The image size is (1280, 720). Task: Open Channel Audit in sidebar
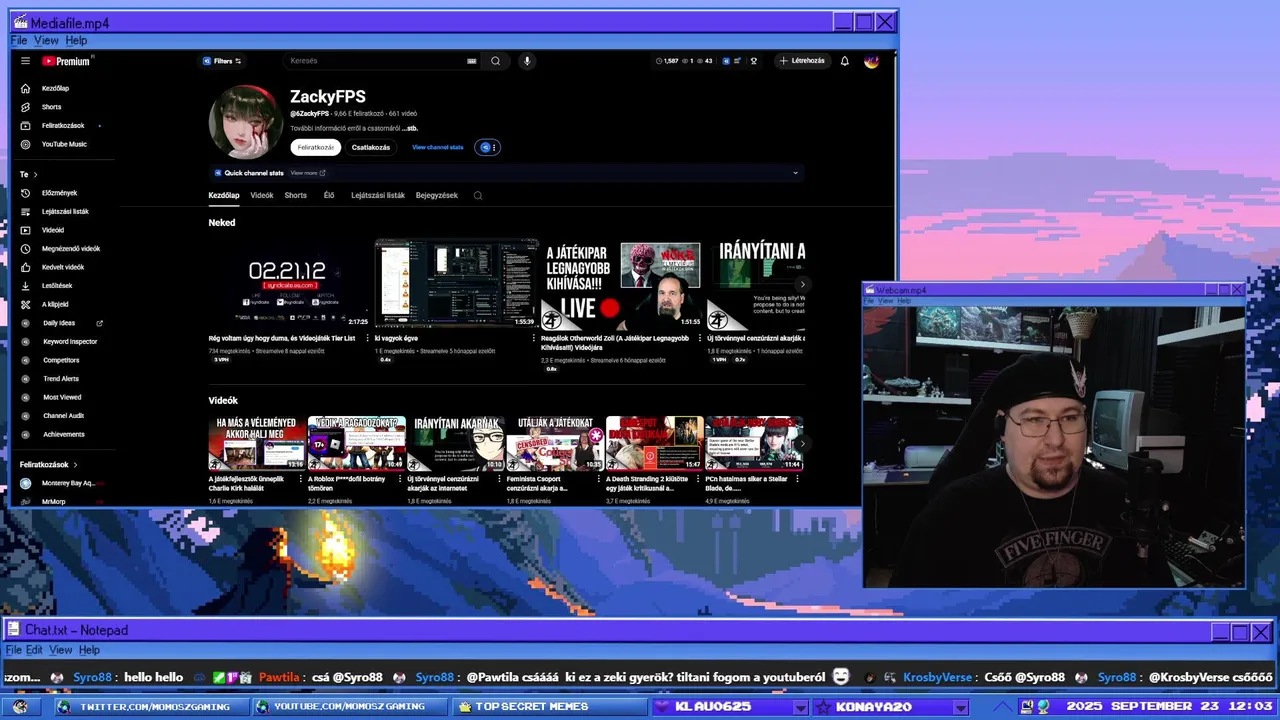pyautogui.click(x=63, y=415)
